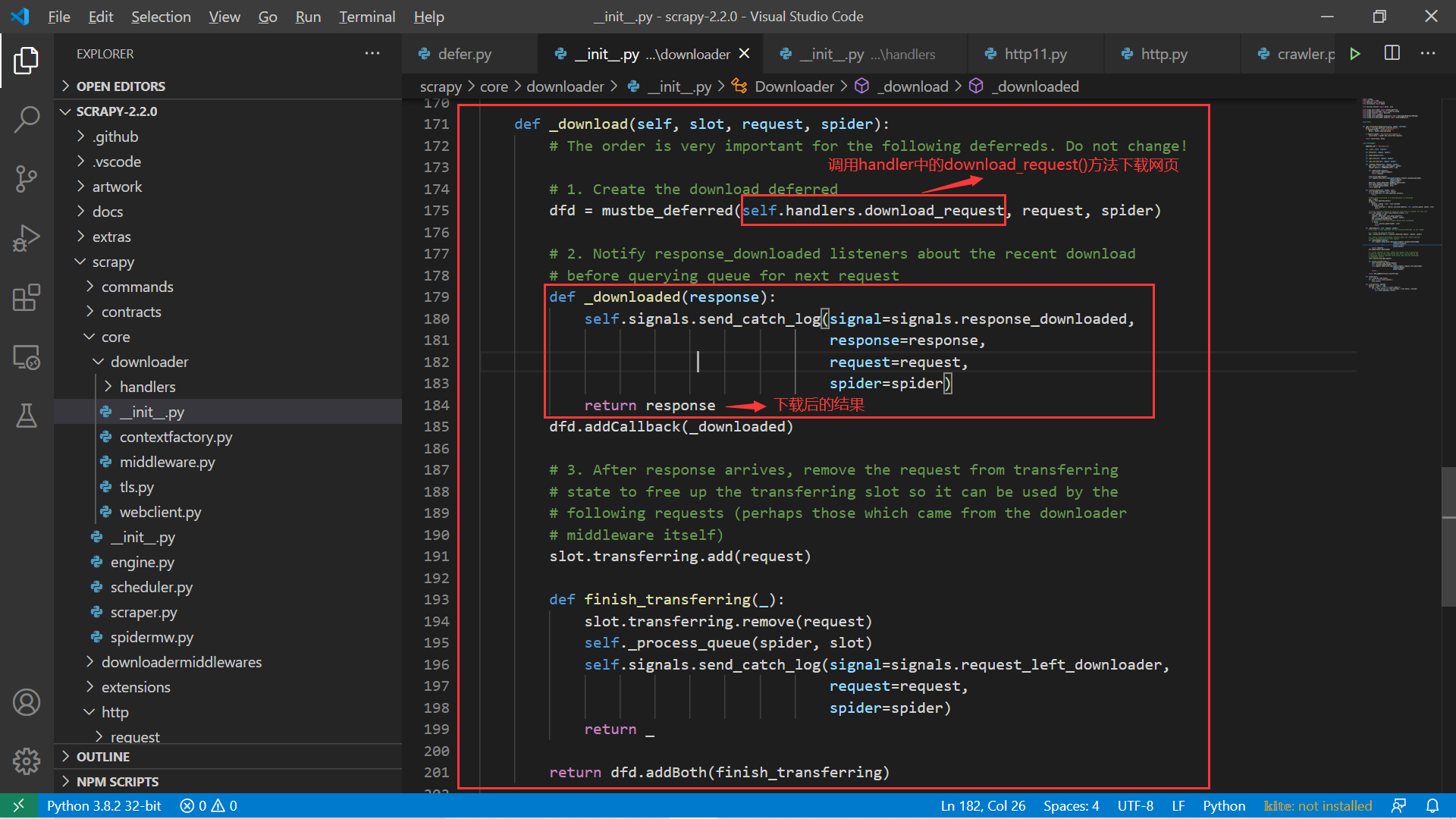The width and height of the screenshot is (1456, 819).
Task: Click kite: not installed status
Action: [x=1318, y=805]
